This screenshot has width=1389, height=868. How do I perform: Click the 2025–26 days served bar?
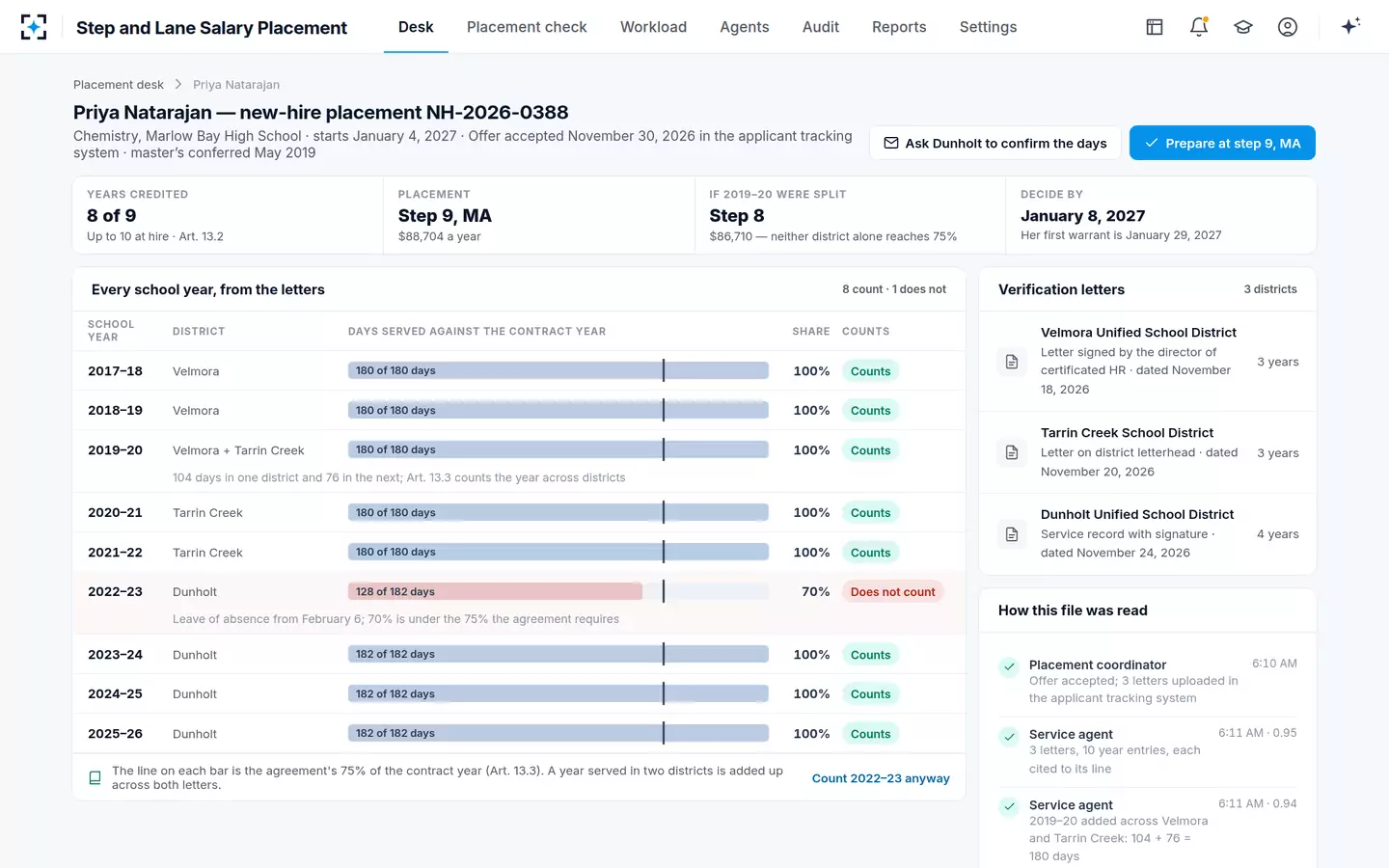(x=558, y=733)
